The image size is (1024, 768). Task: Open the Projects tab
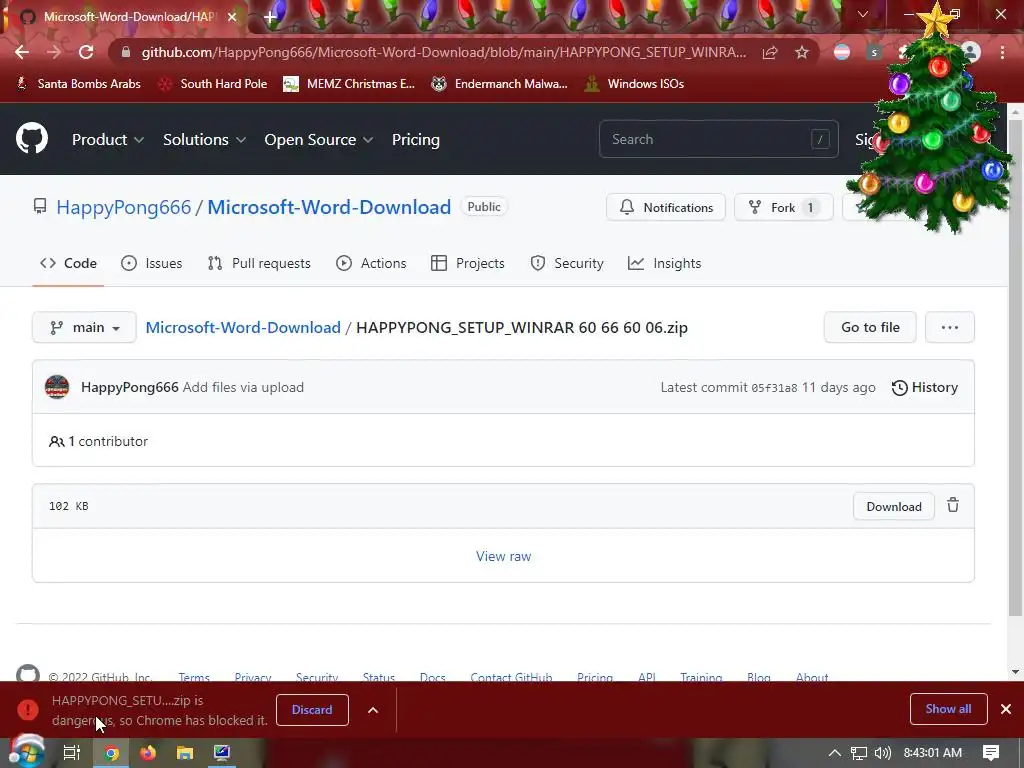point(468,263)
